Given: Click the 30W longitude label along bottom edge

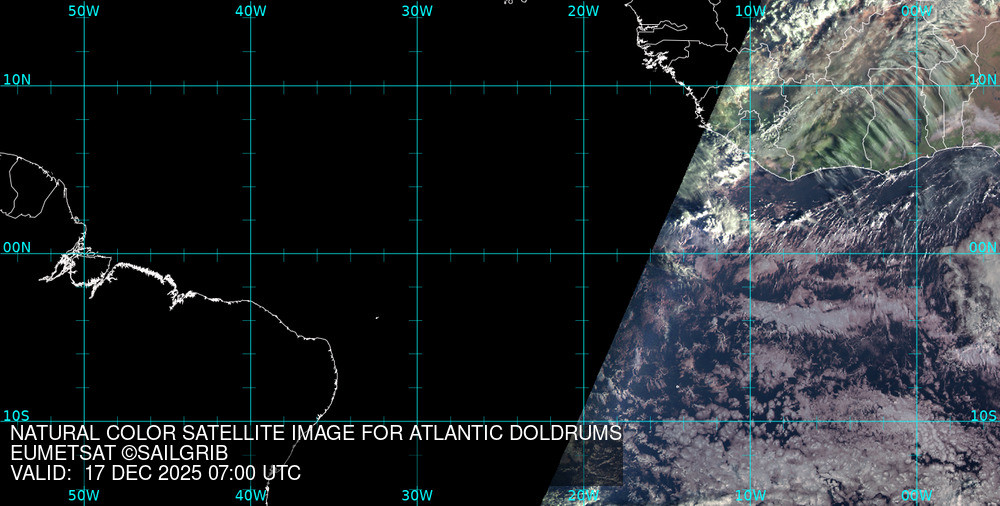Looking at the screenshot, I should pos(416,495).
